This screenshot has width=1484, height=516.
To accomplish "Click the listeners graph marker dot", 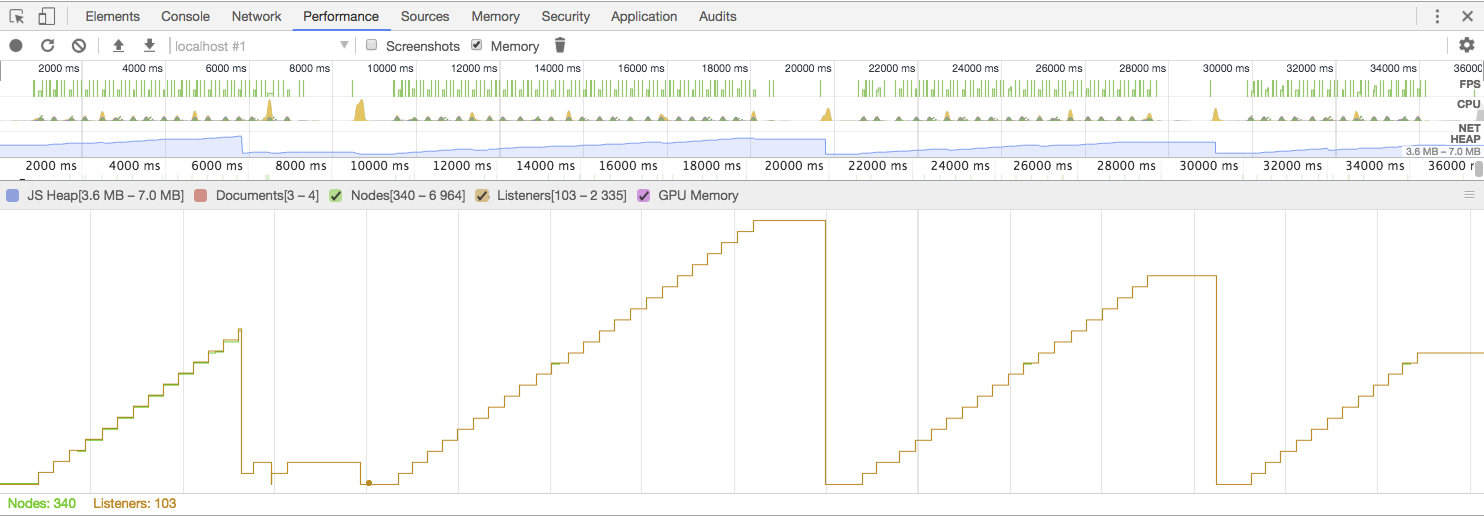I will click(x=368, y=483).
